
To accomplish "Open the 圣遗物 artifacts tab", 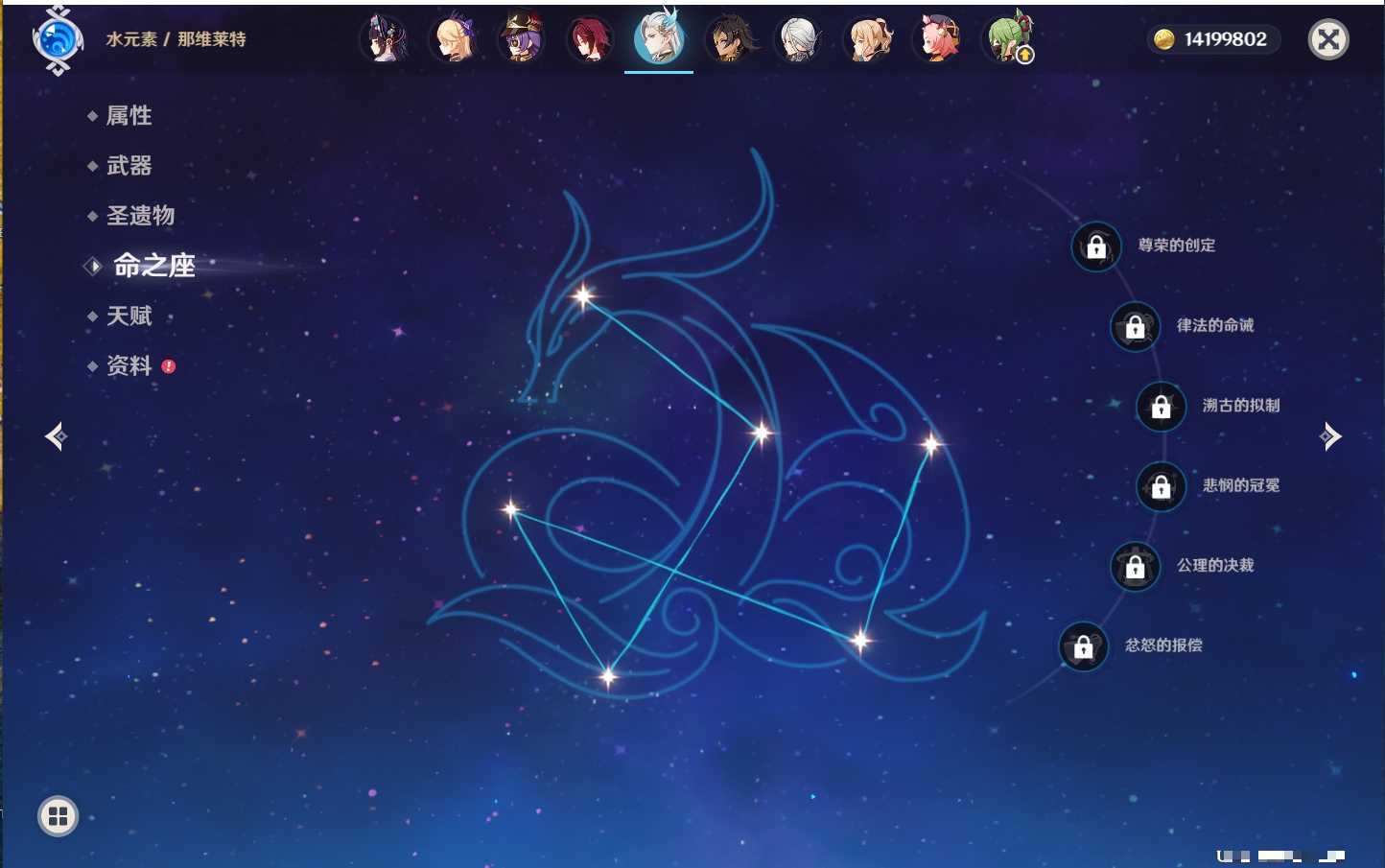I will 140,216.
